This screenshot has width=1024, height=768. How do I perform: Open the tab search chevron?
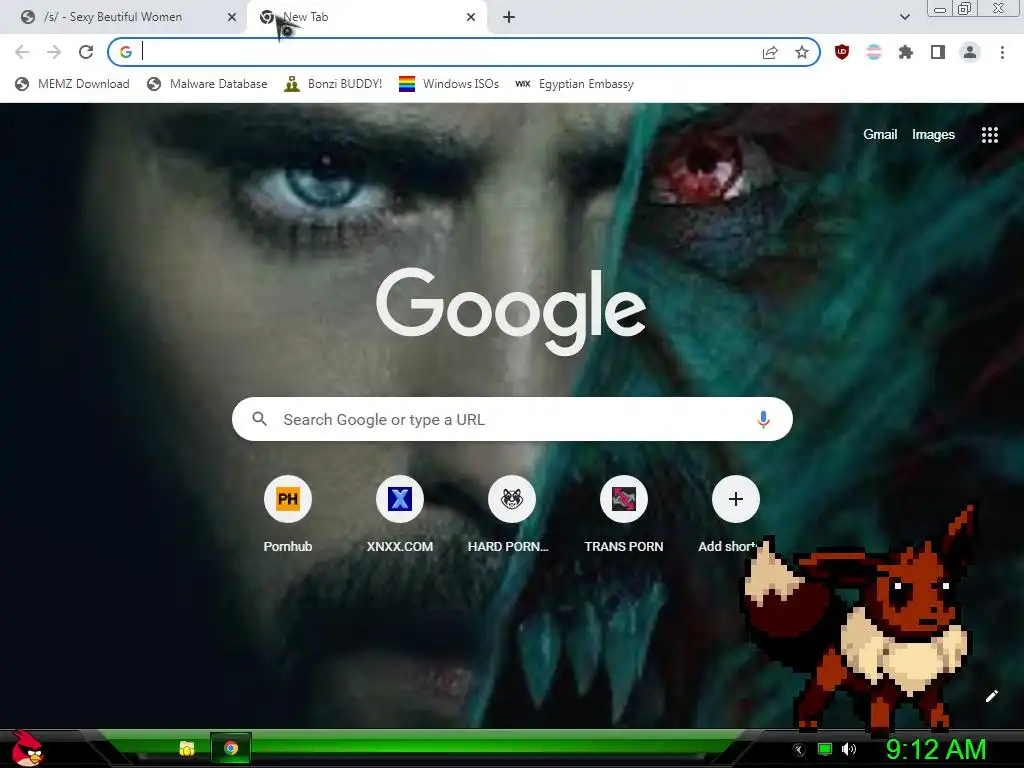click(x=904, y=17)
